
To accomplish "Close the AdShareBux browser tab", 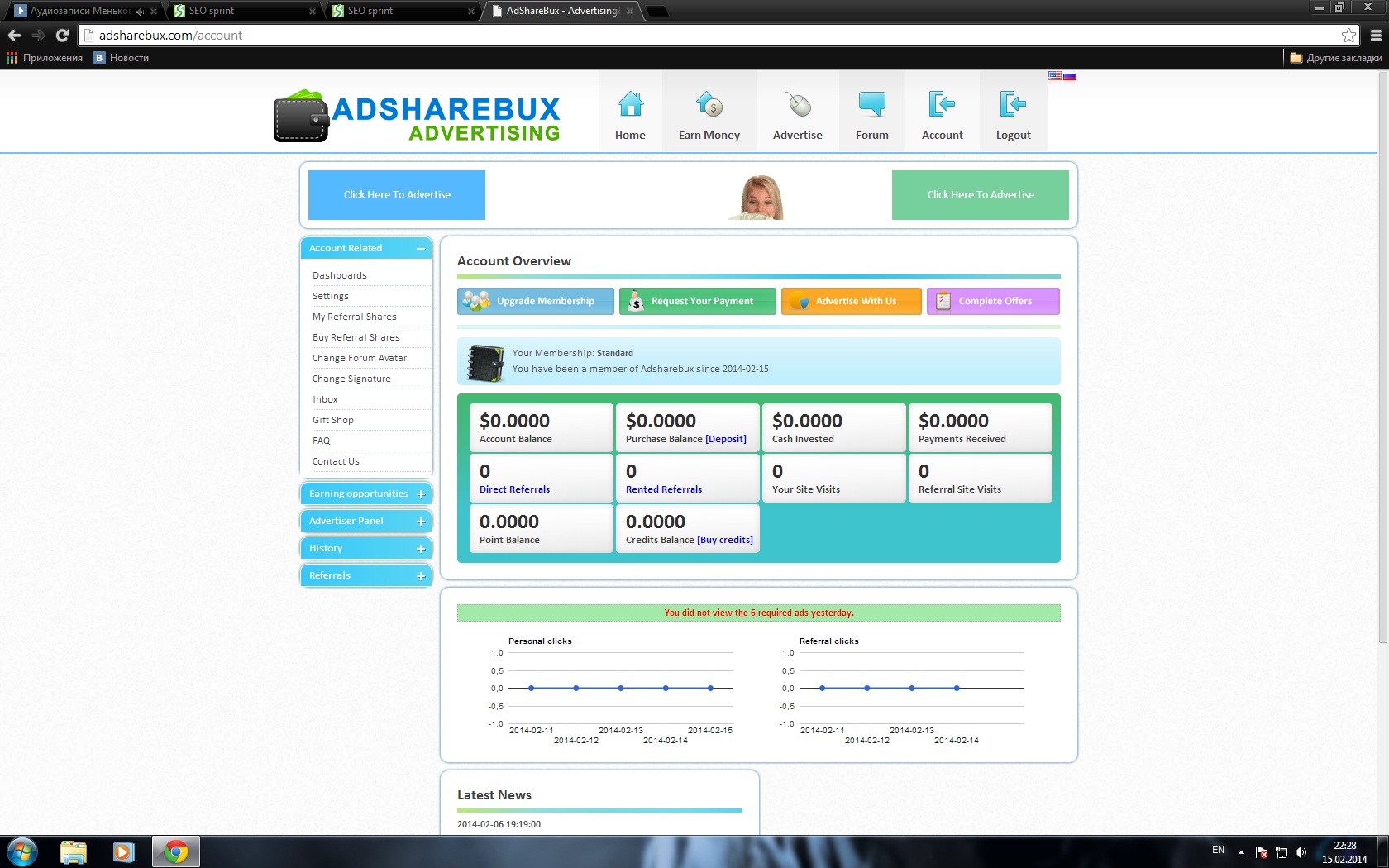I will [630, 12].
